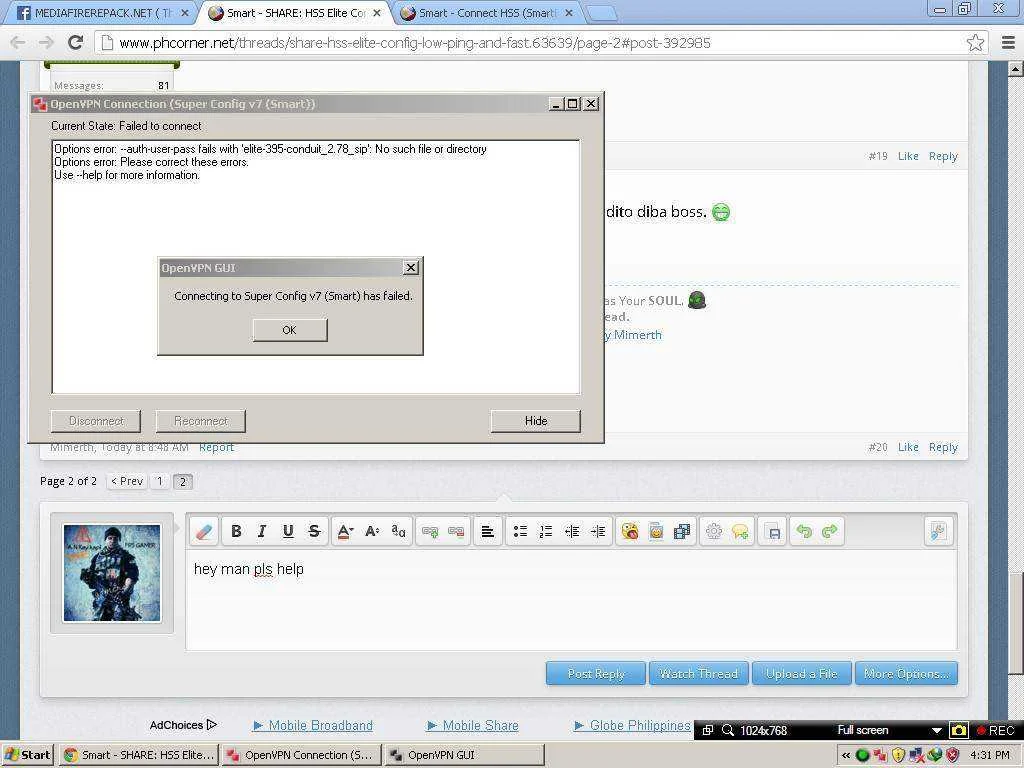Click the REC record button

coord(995,730)
